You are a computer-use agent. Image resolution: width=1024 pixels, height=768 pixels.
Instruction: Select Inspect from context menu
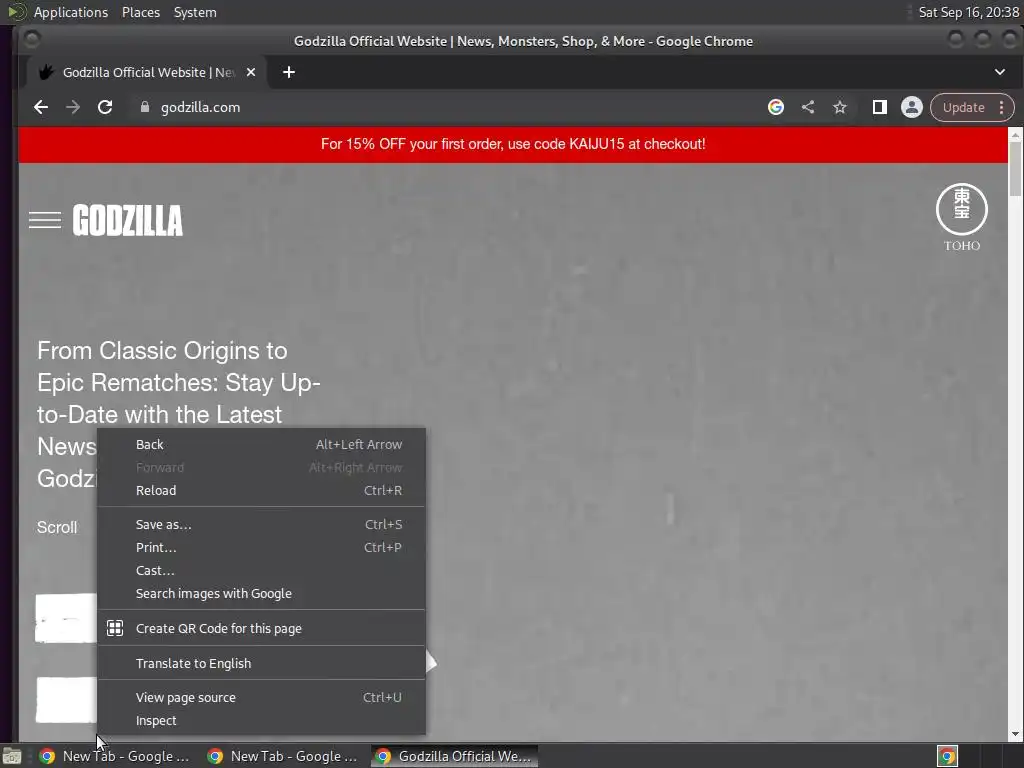(x=261, y=720)
